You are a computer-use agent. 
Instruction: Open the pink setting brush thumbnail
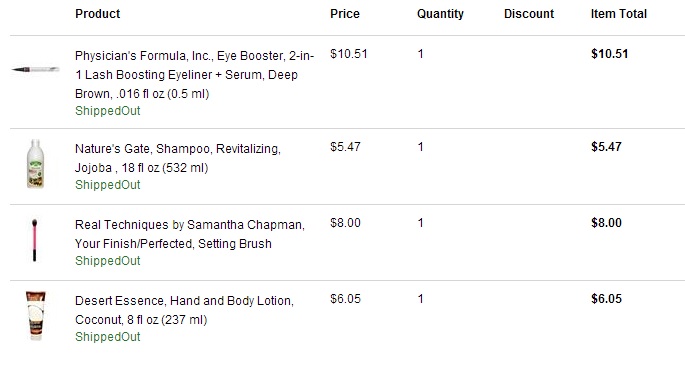pos(35,240)
